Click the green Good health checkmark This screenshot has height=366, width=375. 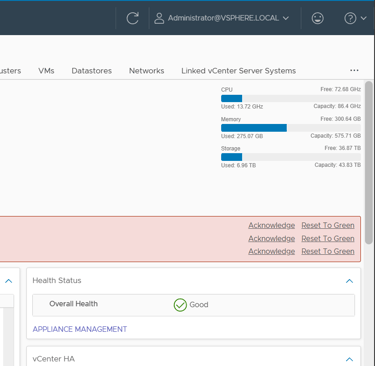tap(180, 305)
